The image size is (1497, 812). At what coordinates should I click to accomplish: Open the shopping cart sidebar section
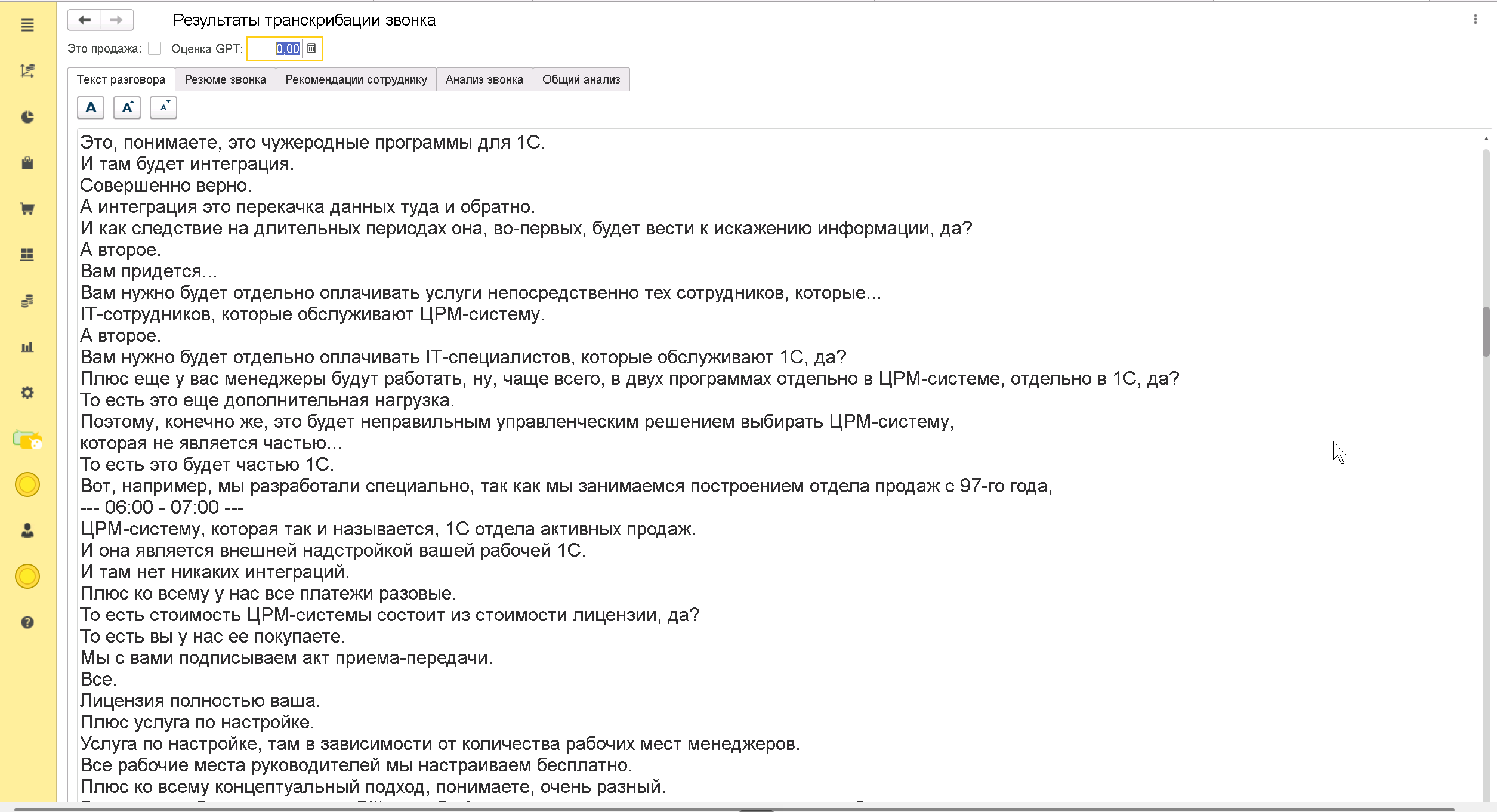coord(27,209)
